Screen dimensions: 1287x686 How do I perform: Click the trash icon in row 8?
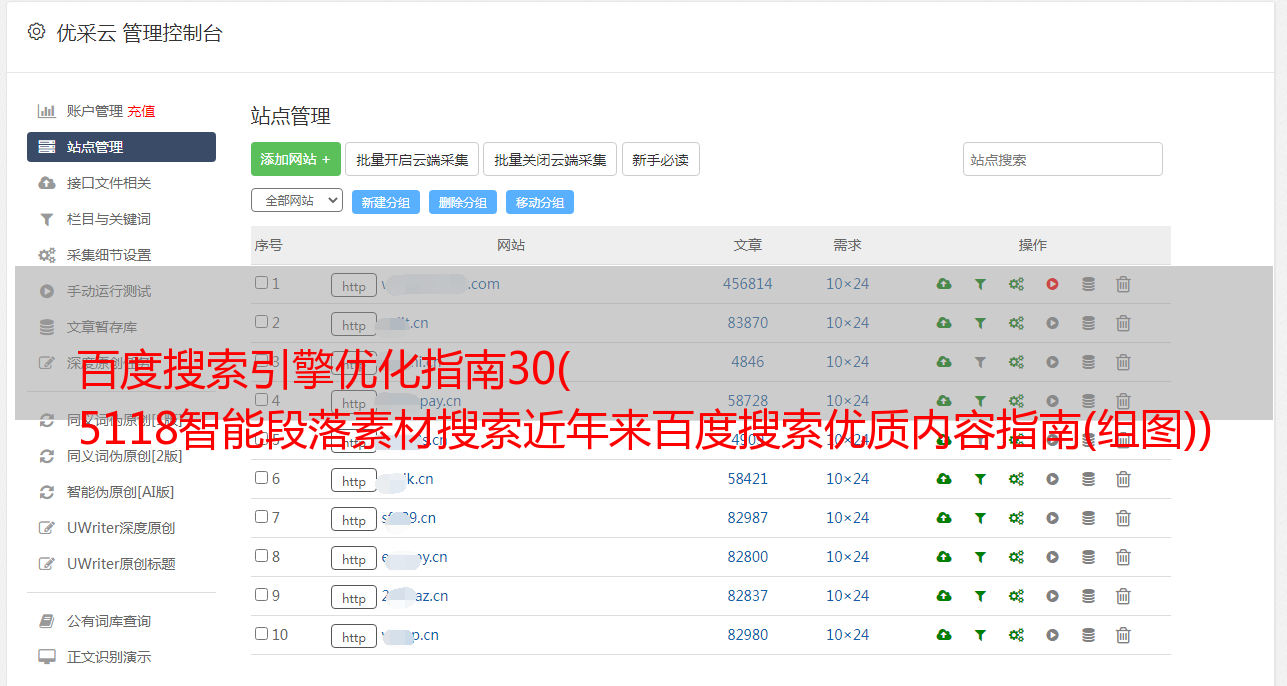1123,557
